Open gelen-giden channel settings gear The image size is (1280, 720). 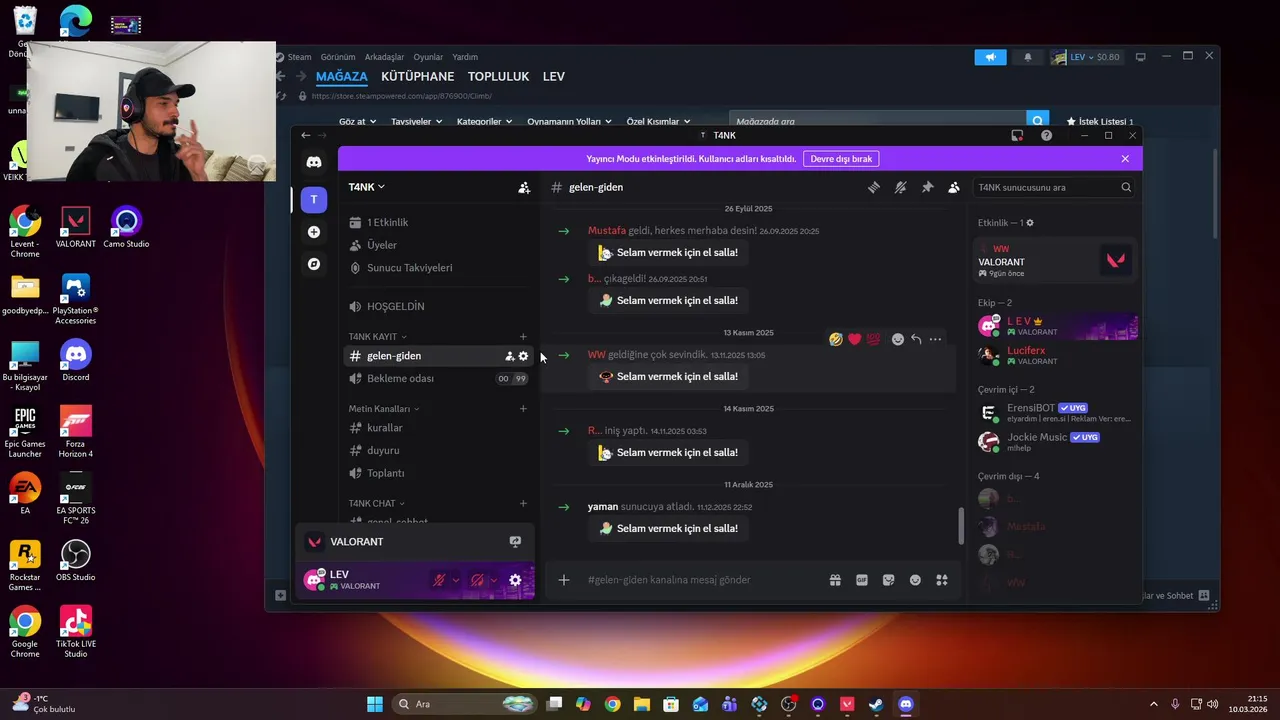click(x=523, y=356)
